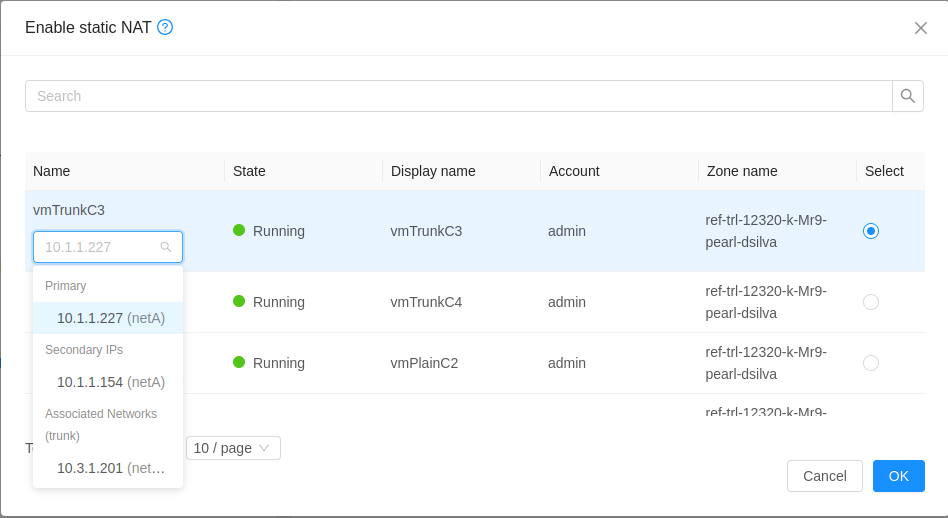
Task: Click admin account in vmTrunkC4 row
Action: click(567, 302)
